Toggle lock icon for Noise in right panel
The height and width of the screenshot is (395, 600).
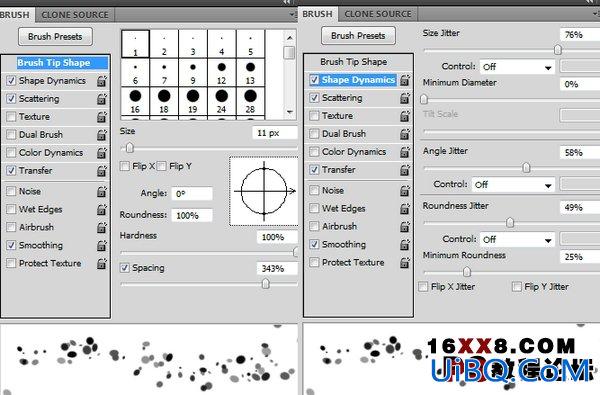coord(405,191)
